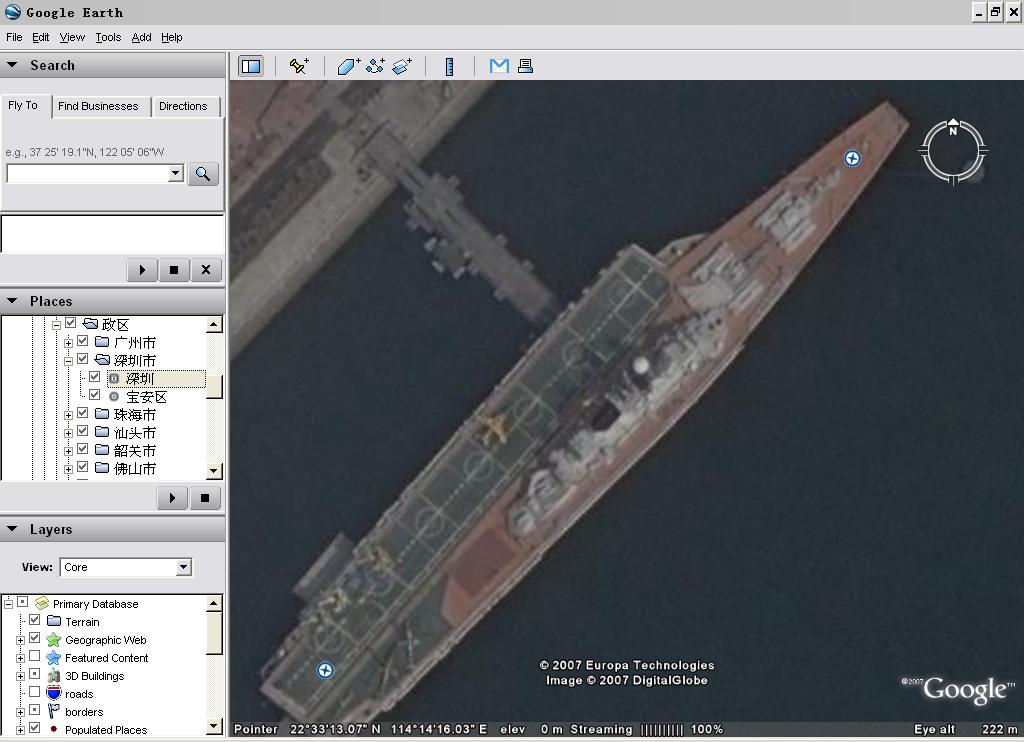Image resolution: width=1024 pixels, height=742 pixels.
Task: Uncheck the 珠海市 folder checkbox
Action: pos(82,413)
